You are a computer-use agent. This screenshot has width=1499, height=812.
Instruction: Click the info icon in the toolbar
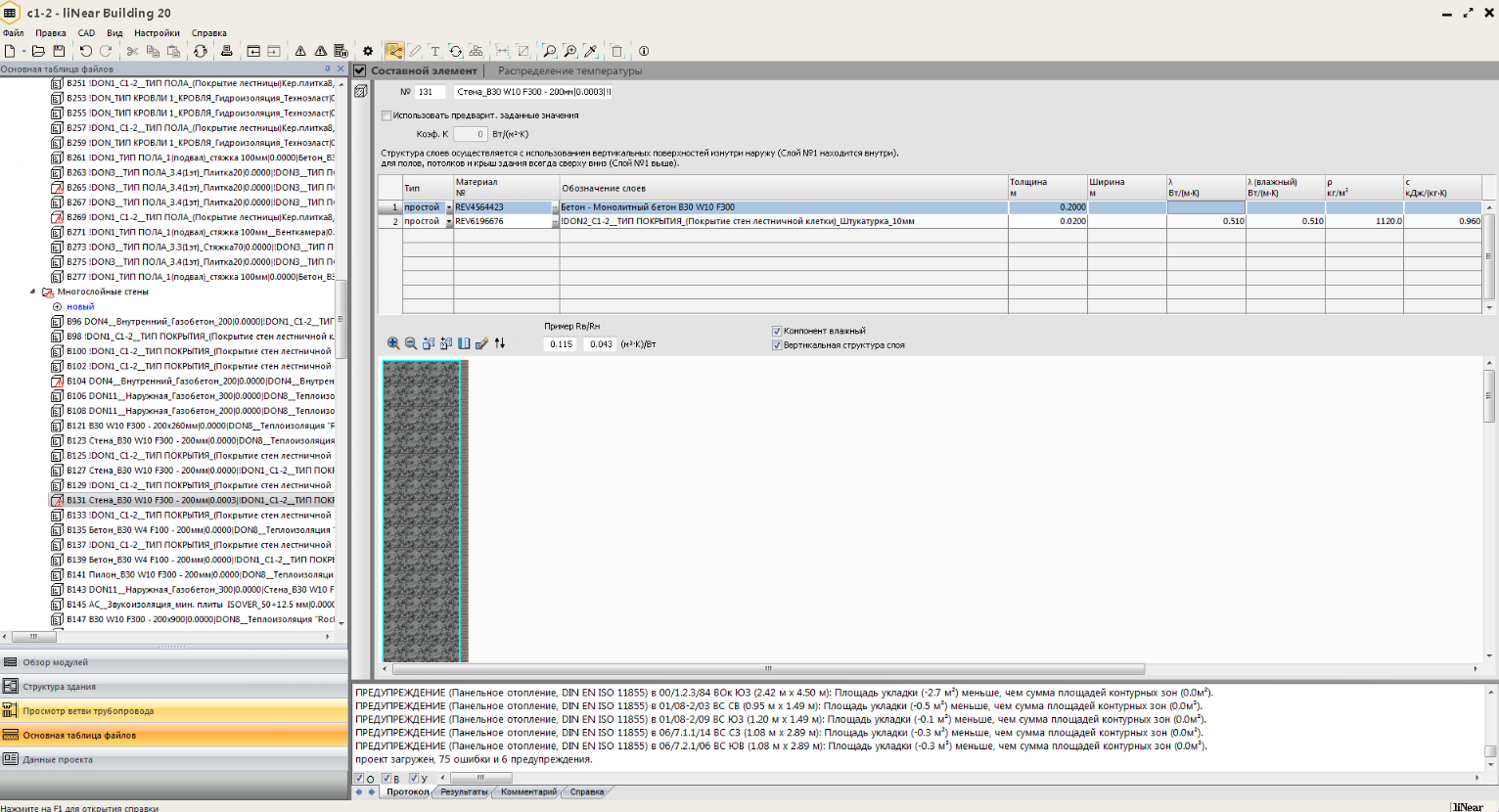click(x=644, y=51)
